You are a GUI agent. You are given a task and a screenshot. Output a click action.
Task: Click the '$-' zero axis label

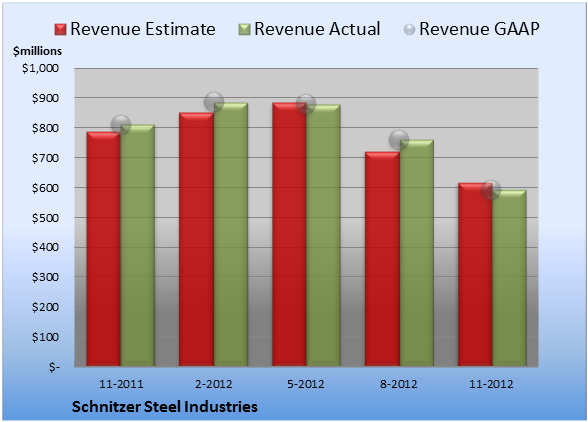(54, 367)
